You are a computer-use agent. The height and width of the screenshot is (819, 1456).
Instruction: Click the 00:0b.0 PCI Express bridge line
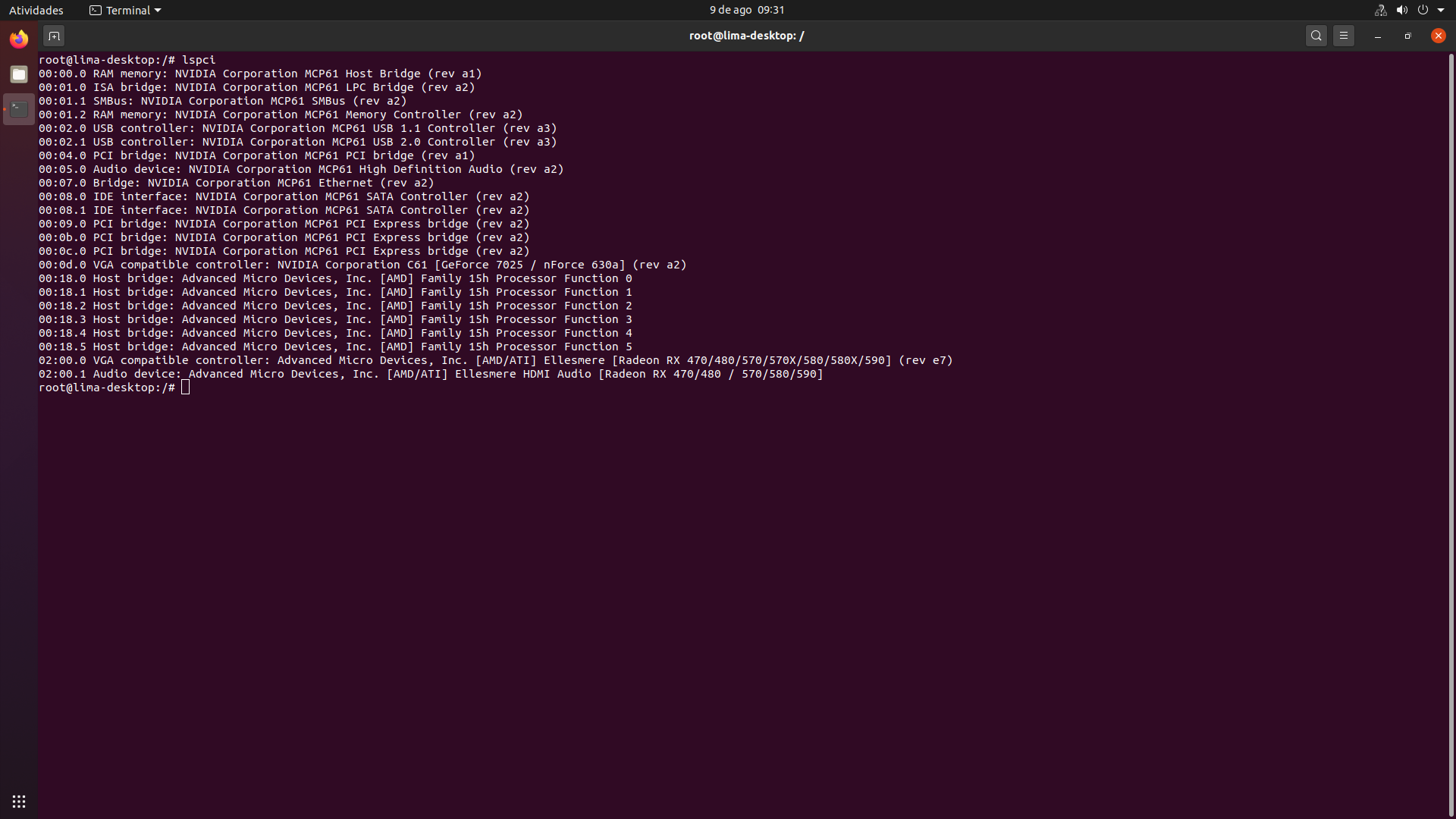point(284,237)
